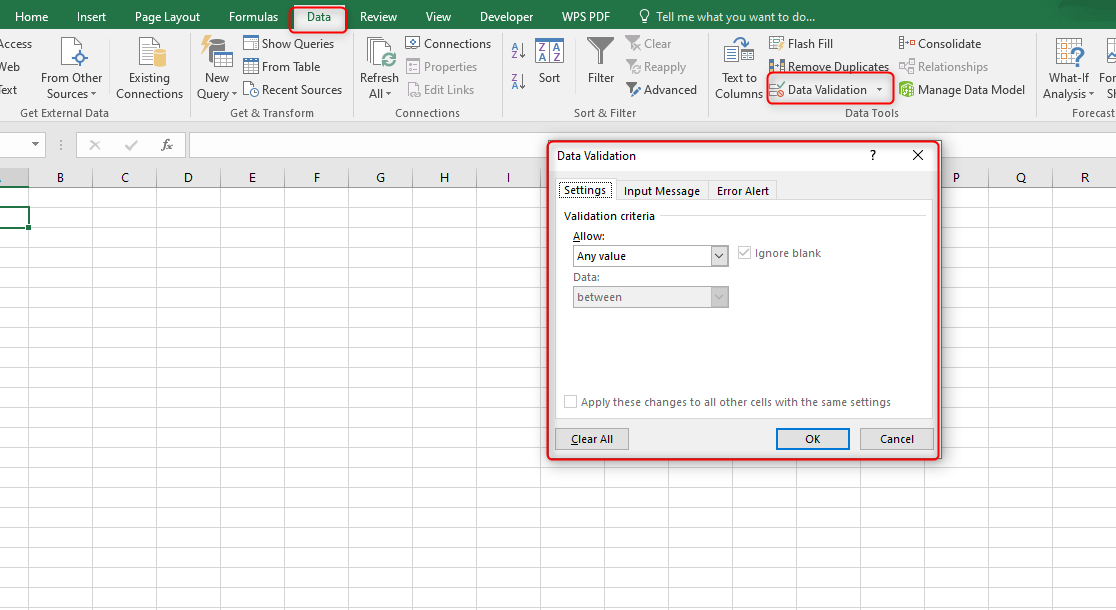Enable apply changes to all other cells
This screenshot has height=610, width=1116.
tap(570, 401)
